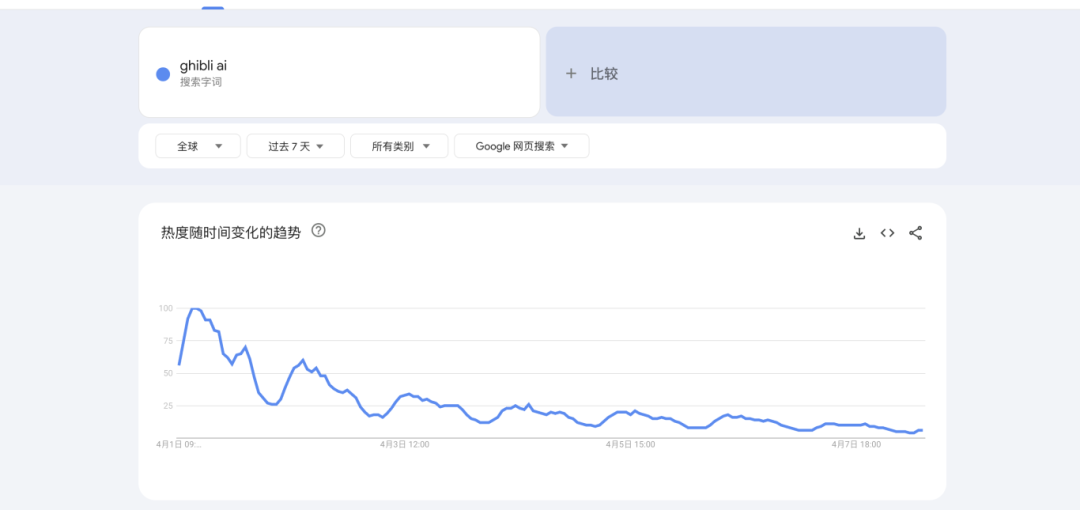The image size is (1080, 510).
Task: Click the last data point of the trend line
Action: click(x=921, y=430)
